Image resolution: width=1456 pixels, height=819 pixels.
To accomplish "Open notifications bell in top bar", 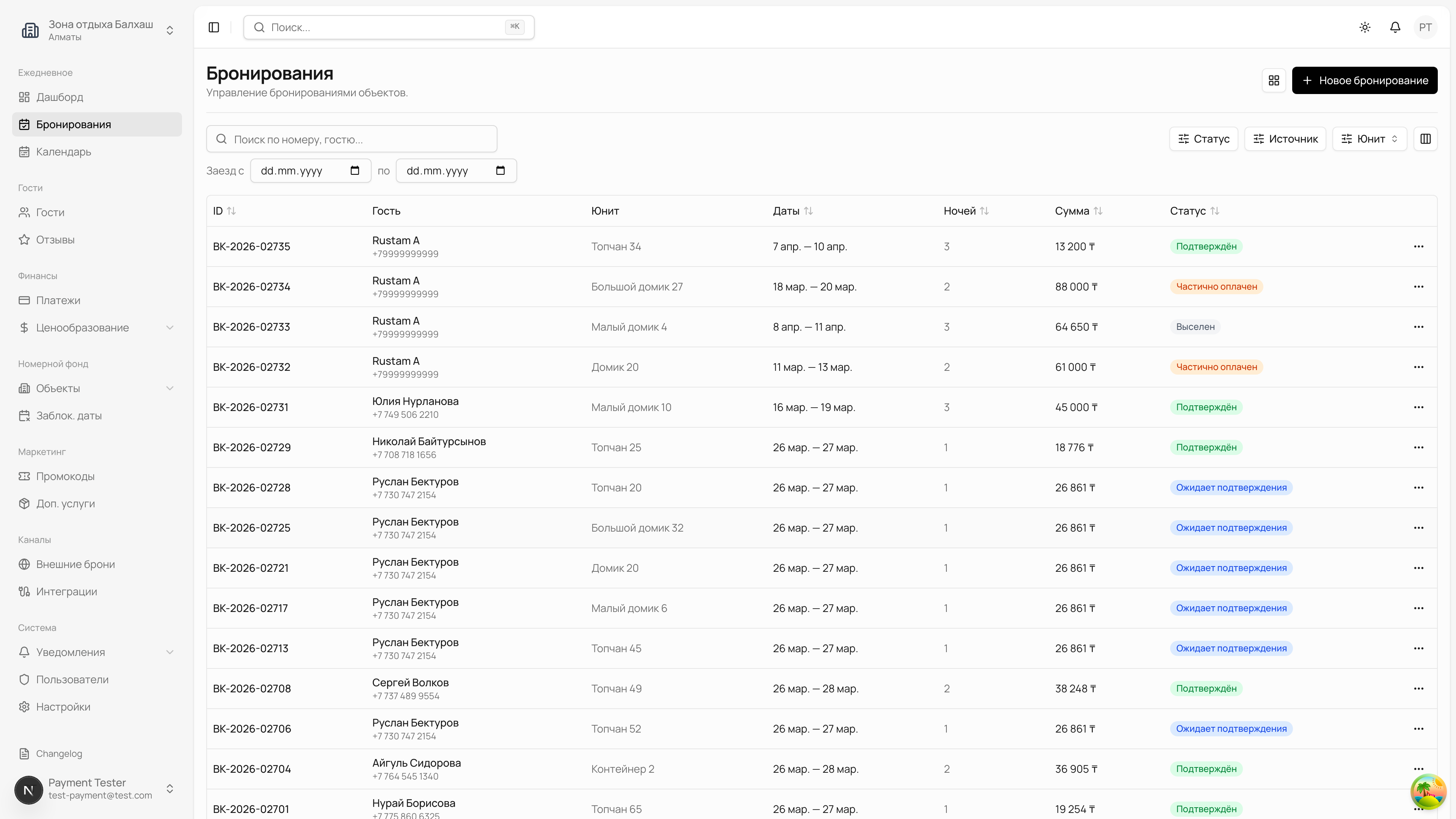I will click(x=1395, y=27).
